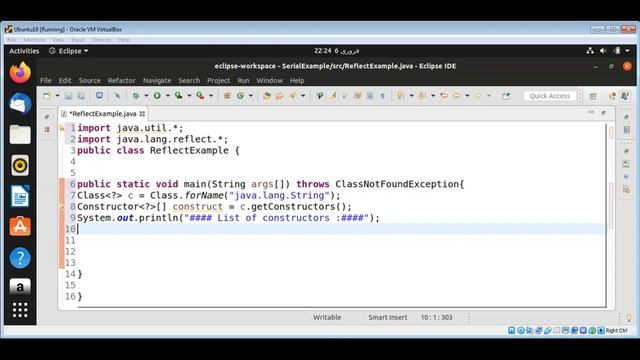Minimize the editor area
640x360 pixels.
(x=591, y=112)
